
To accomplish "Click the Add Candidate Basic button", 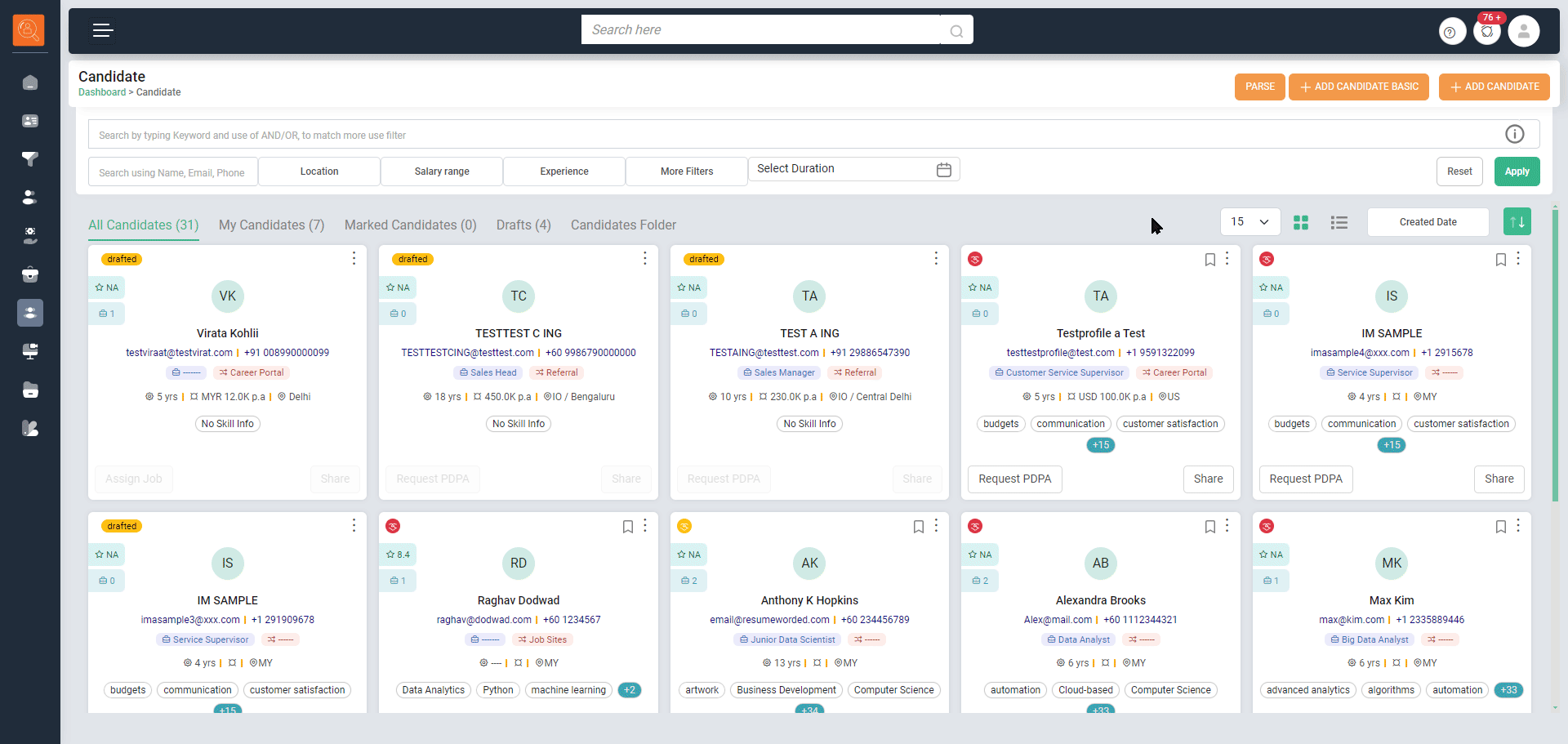I will pyautogui.click(x=1358, y=87).
